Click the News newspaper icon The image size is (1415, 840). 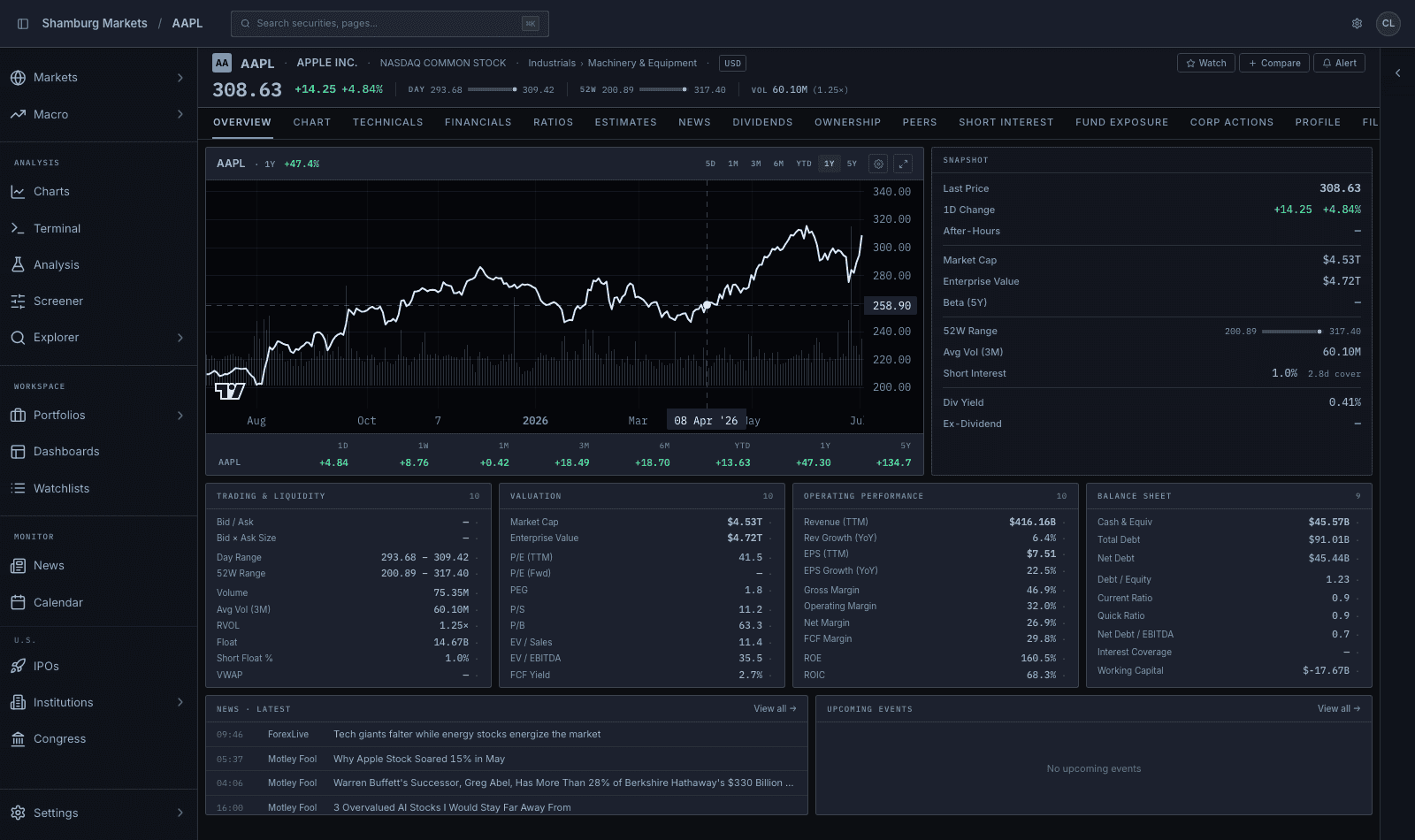(18, 566)
